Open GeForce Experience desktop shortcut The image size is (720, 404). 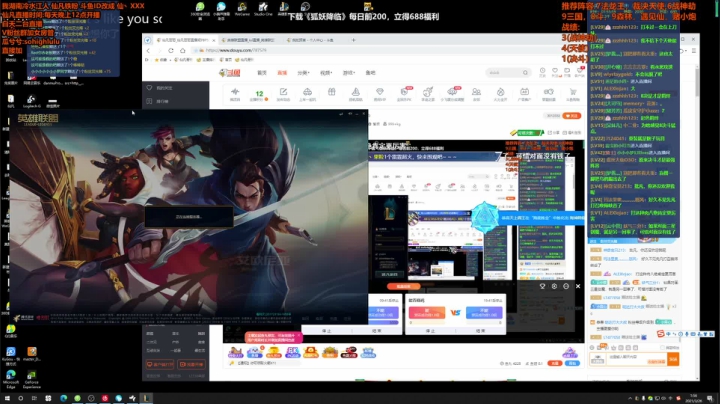pos(32,378)
